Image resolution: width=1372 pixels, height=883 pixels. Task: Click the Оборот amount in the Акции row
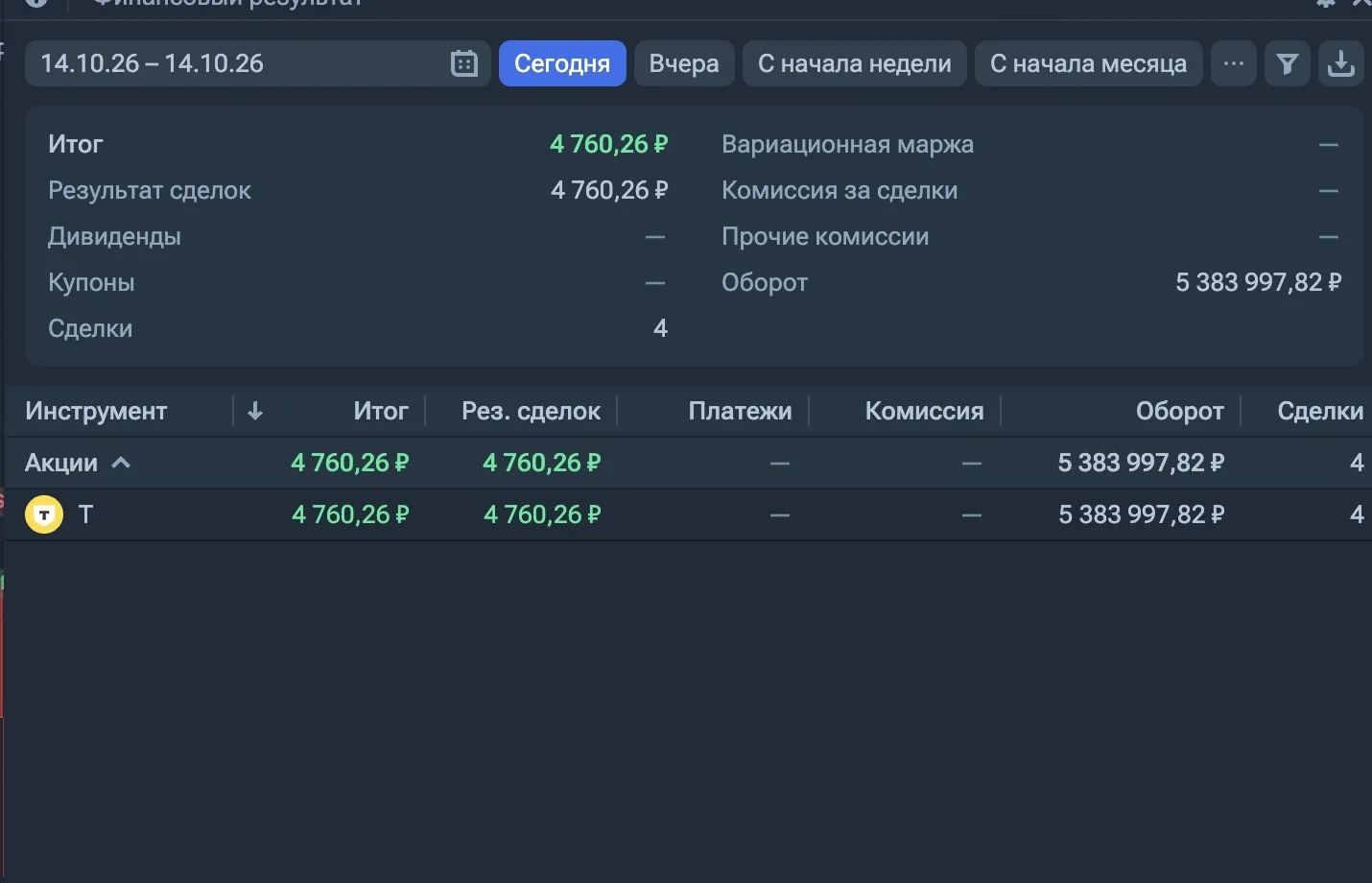point(1142,463)
